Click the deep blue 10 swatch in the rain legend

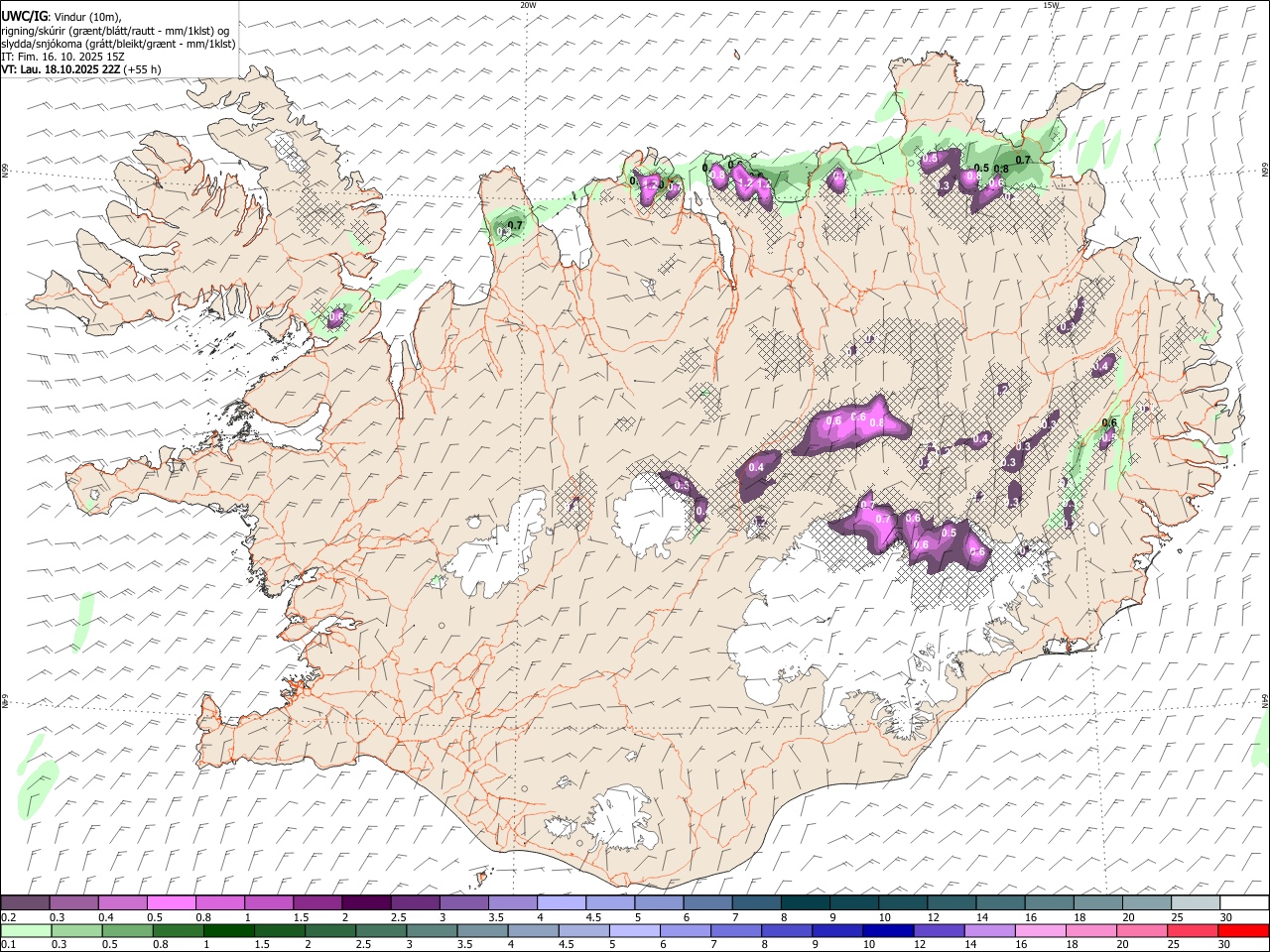coord(888,930)
